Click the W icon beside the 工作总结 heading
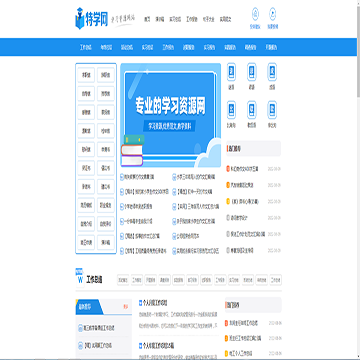360x360 pixels. 80,277
